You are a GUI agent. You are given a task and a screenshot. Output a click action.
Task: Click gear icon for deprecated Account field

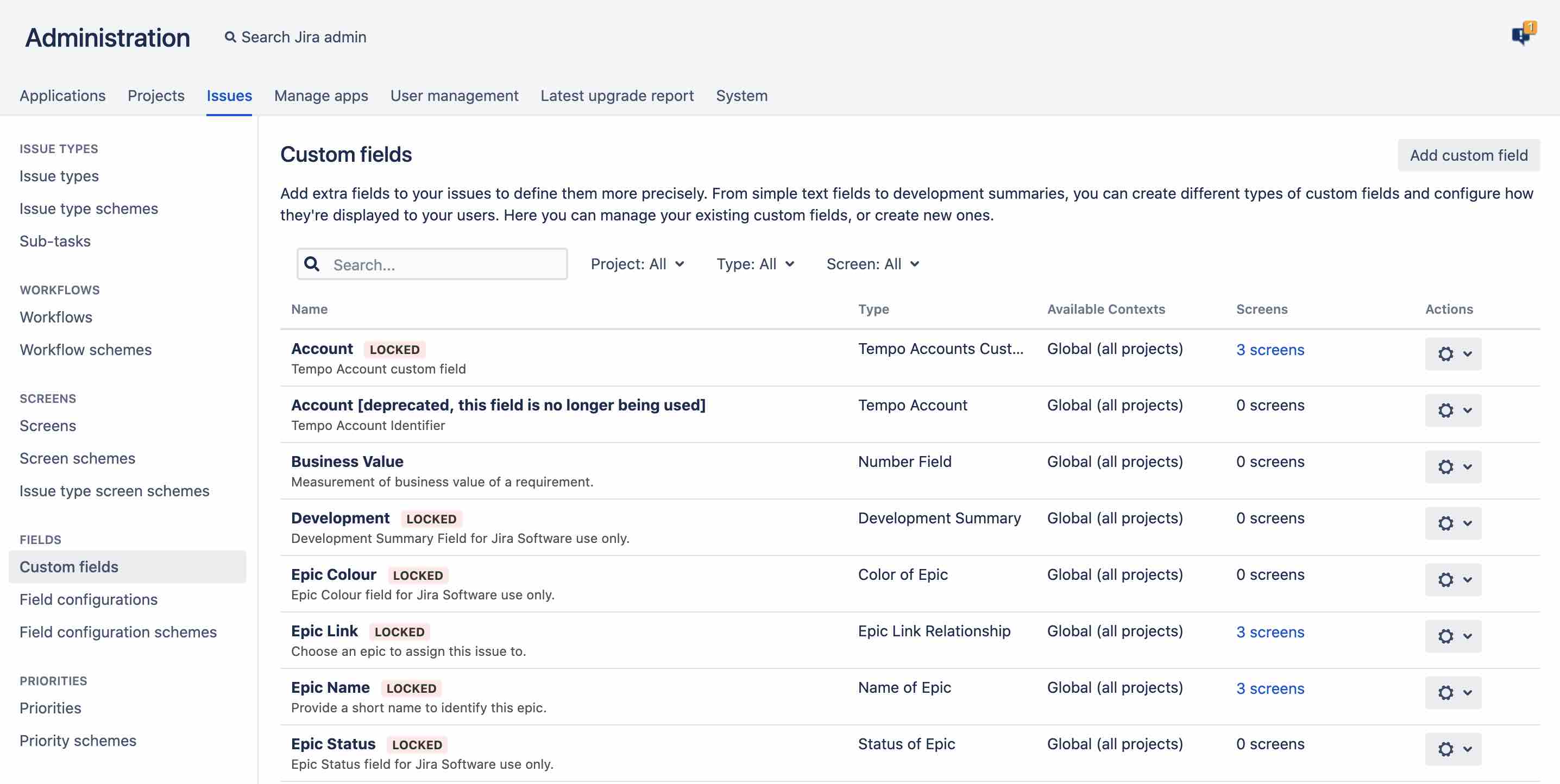pyautogui.click(x=1445, y=410)
